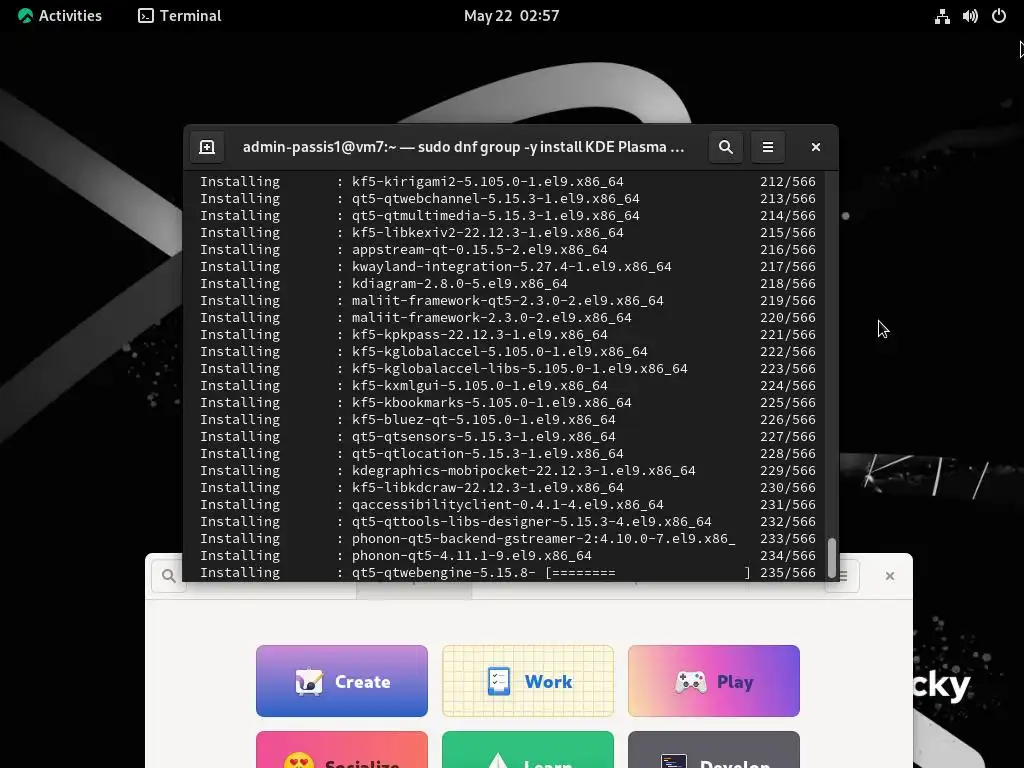
Task: Click the kwayland-integration-5.27.4-1 line
Action: click(507, 266)
